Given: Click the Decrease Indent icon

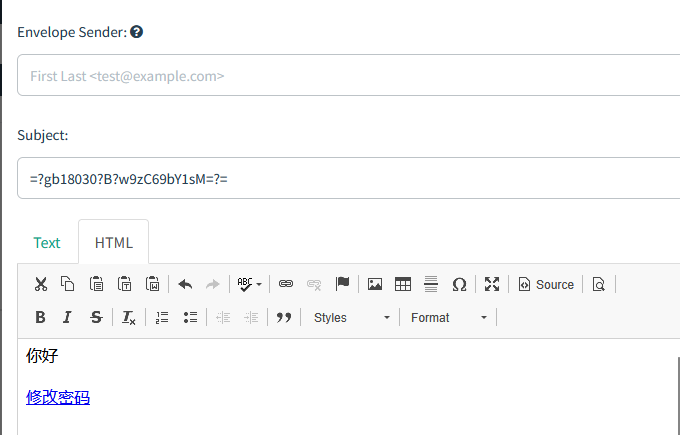Looking at the screenshot, I should pyautogui.click(x=223, y=317).
